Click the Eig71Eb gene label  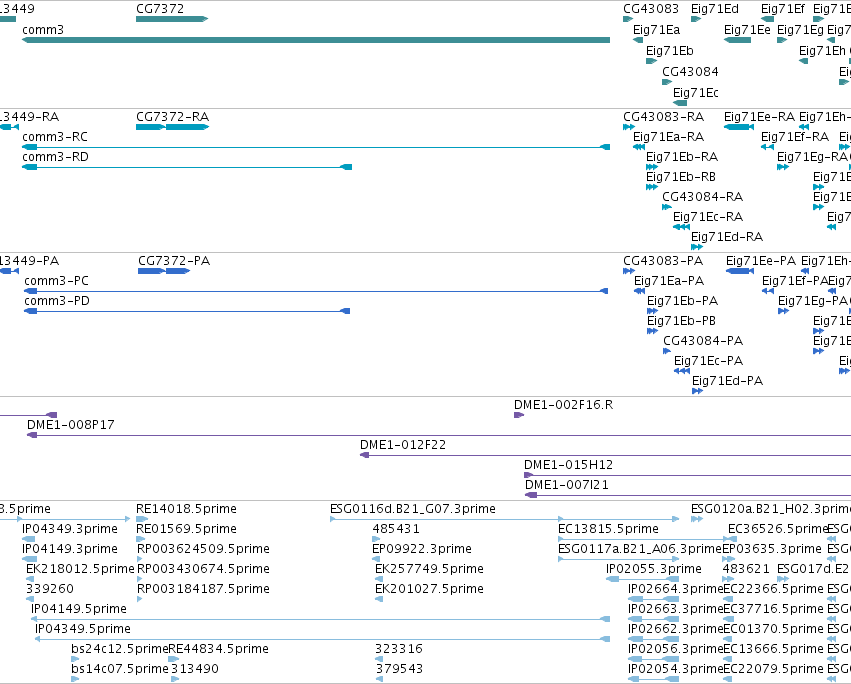[670, 50]
